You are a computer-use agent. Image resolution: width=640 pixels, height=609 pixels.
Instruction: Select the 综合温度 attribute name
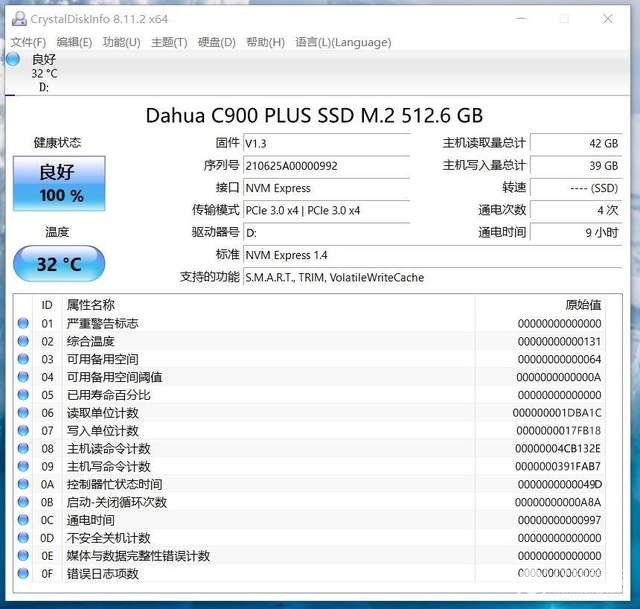point(91,341)
